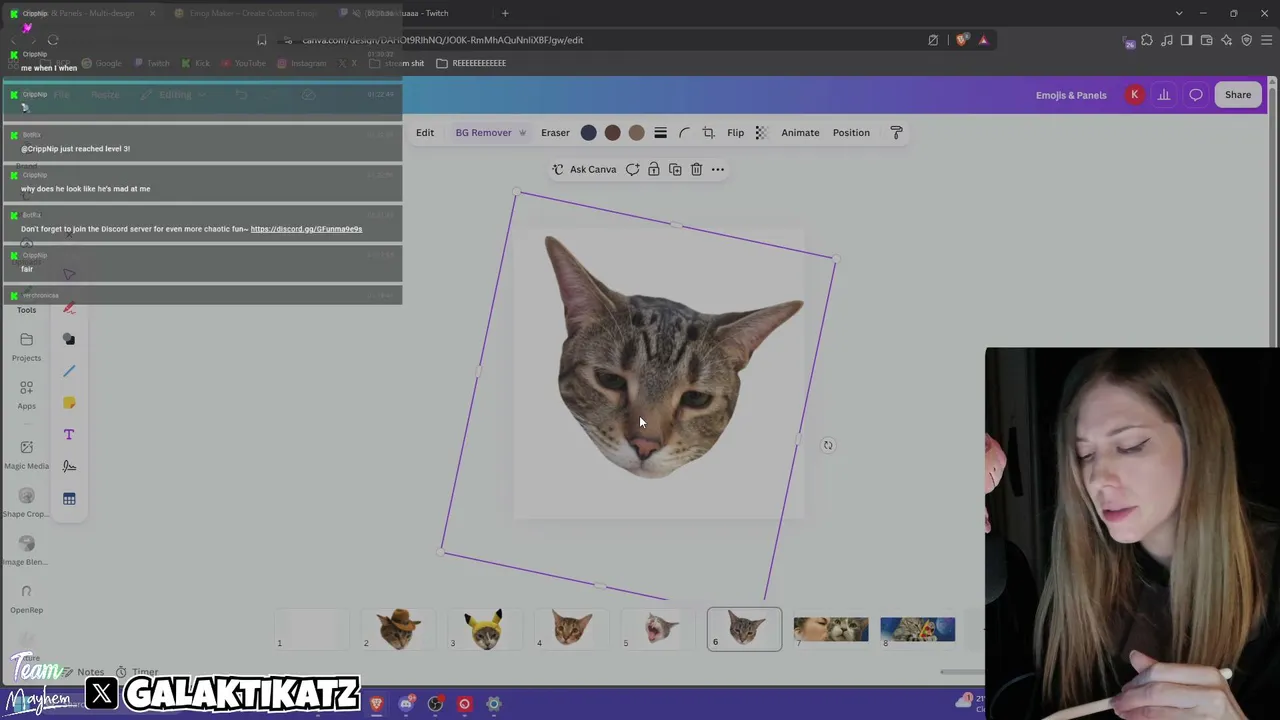Open the Animate panel
Image resolution: width=1280 pixels, height=720 pixels.
point(800,132)
